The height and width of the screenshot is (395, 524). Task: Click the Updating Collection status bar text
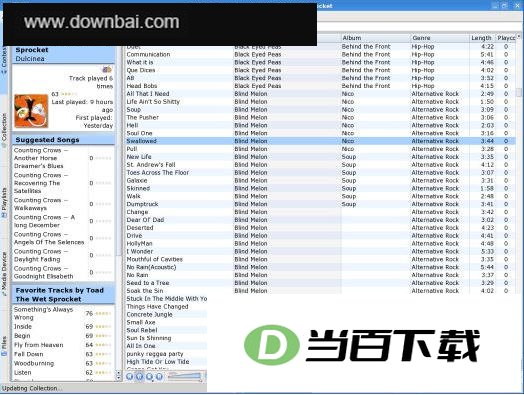32,388
